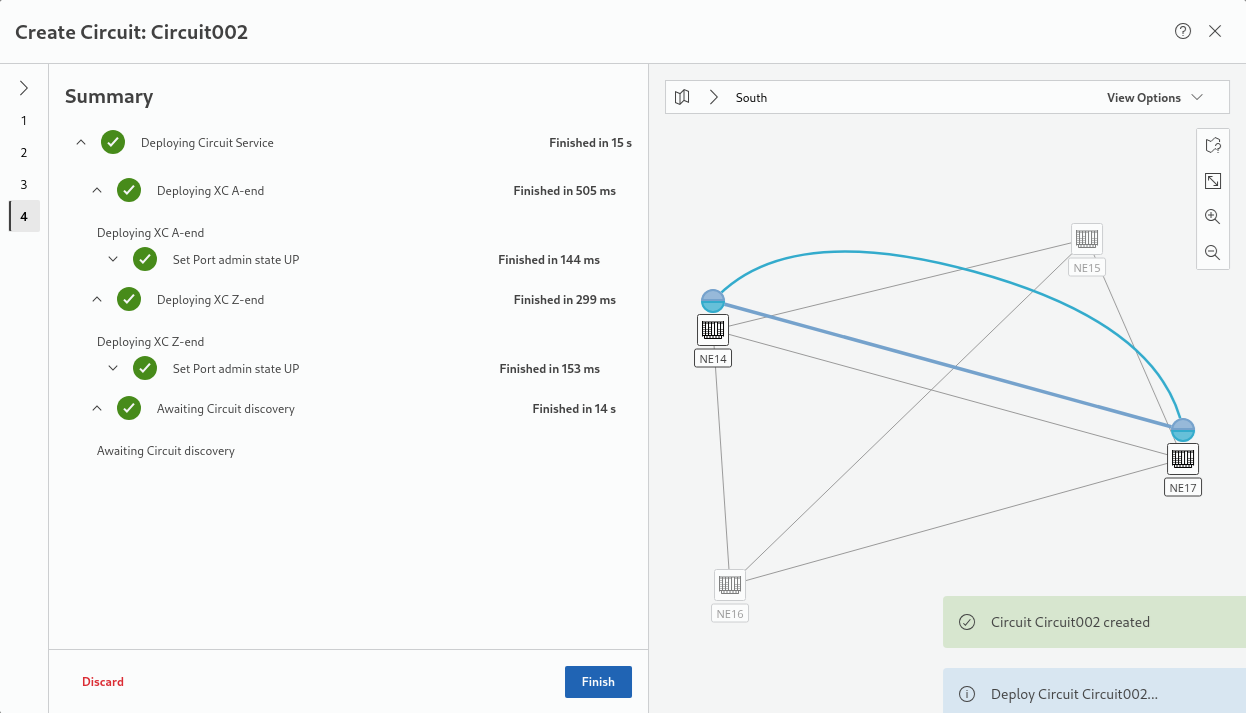Click the fit-to-screen icon on the map

click(1213, 181)
